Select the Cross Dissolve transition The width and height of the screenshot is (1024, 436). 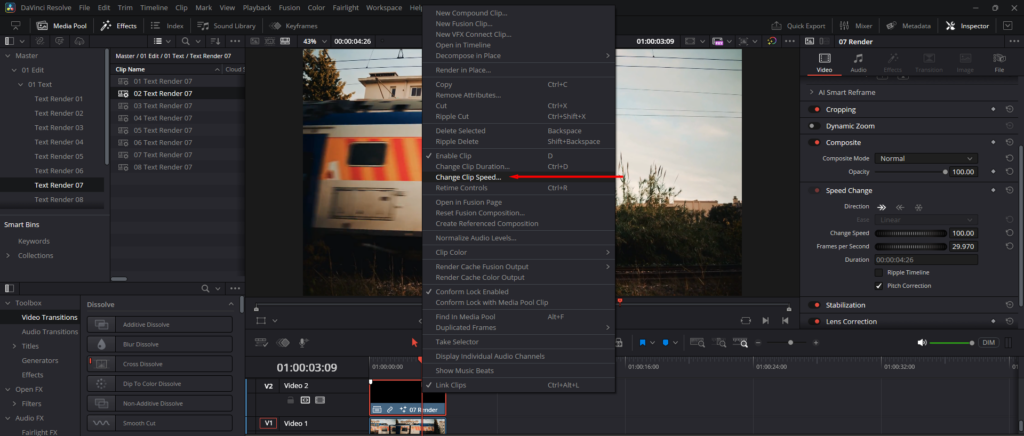[159, 364]
